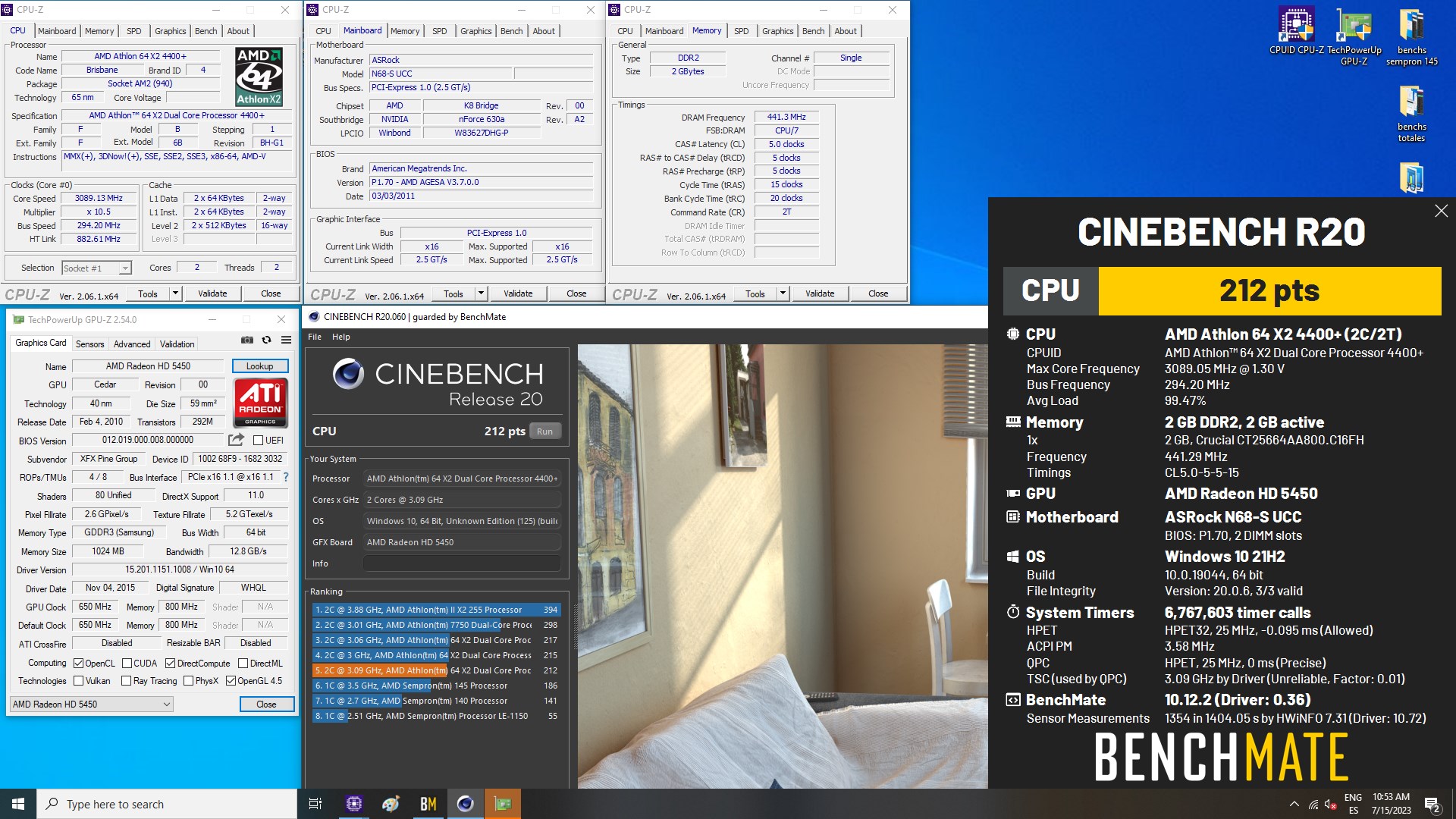Click the Windows taskbar search box
Screen dimensions: 1456x819
coord(167,804)
